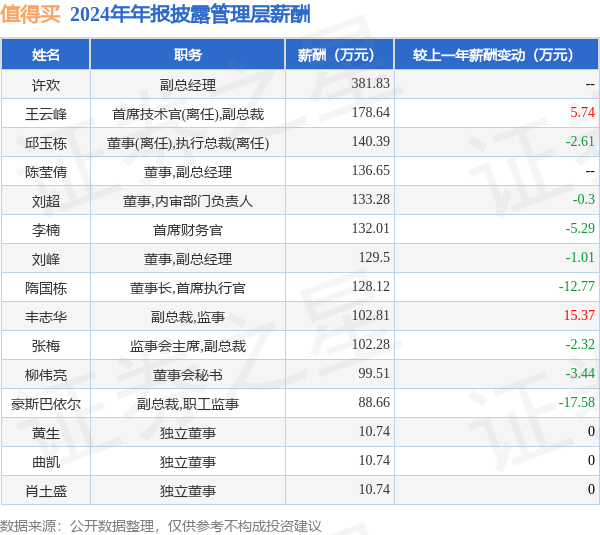Viewport: 600px width, 535px height.
Task: Click the 数据来源 footnote text
Action: 161,526
